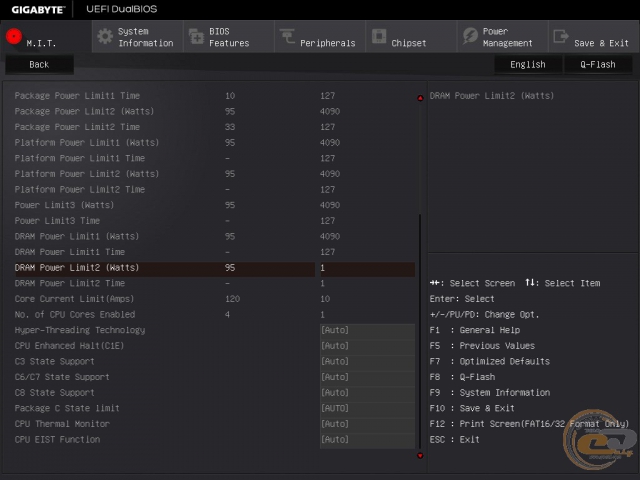The width and height of the screenshot is (640, 480).
Task: Click the Chipset tab icon
Action: [379, 36]
